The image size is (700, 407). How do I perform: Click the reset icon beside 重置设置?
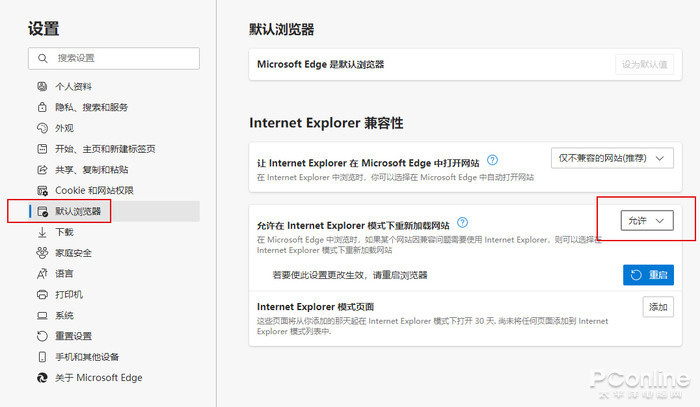(42, 336)
